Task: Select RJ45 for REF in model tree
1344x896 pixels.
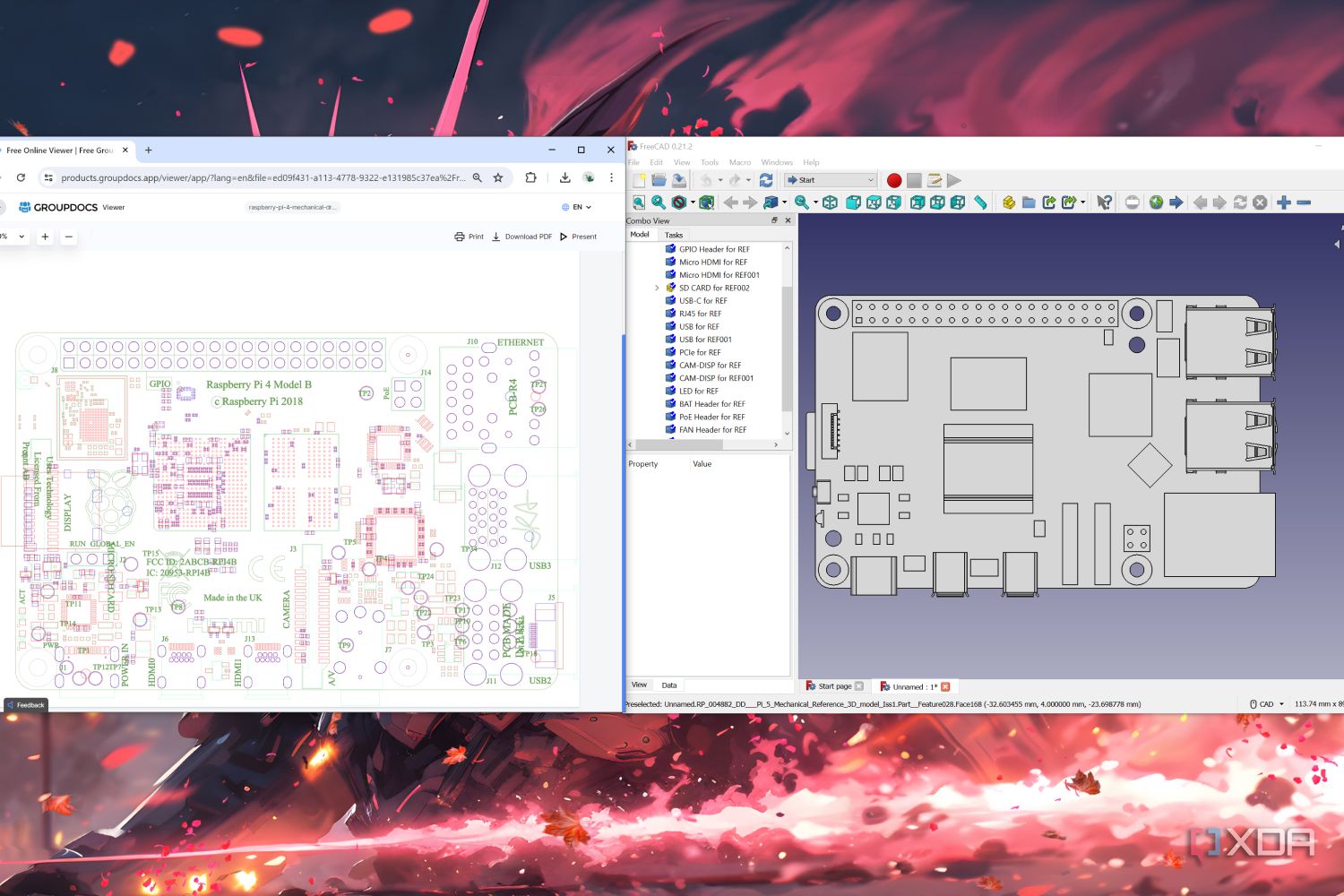Action: click(x=700, y=314)
